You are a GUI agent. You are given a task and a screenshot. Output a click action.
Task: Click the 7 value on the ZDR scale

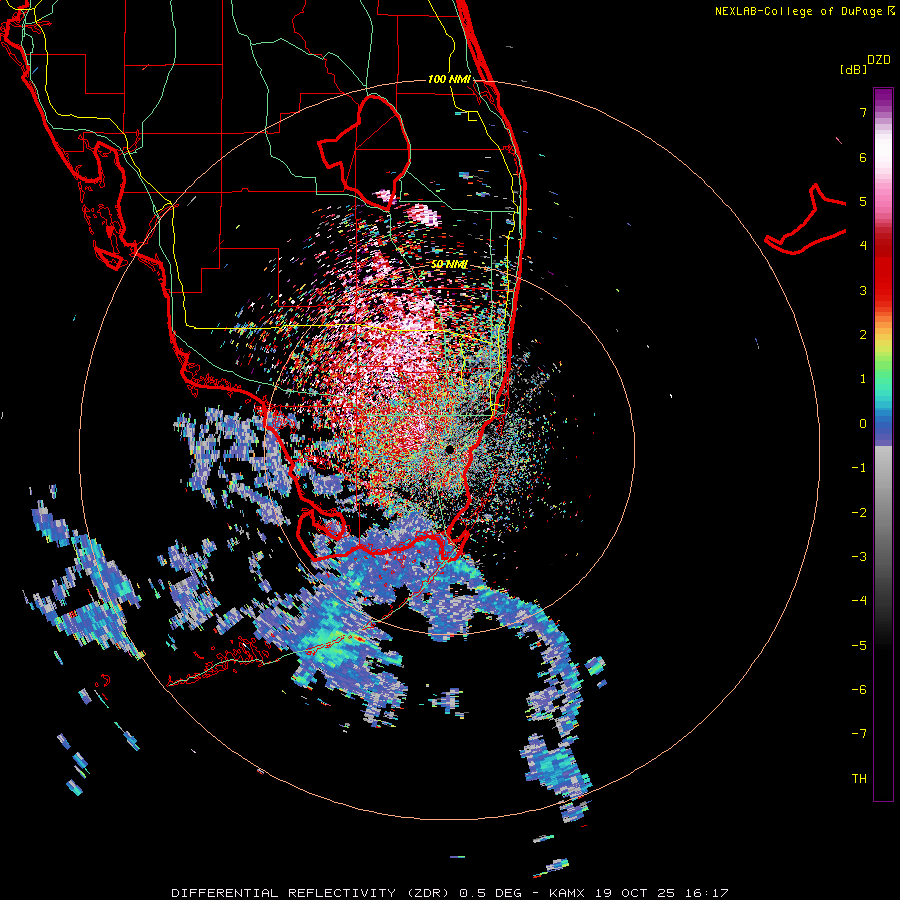click(x=863, y=112)
